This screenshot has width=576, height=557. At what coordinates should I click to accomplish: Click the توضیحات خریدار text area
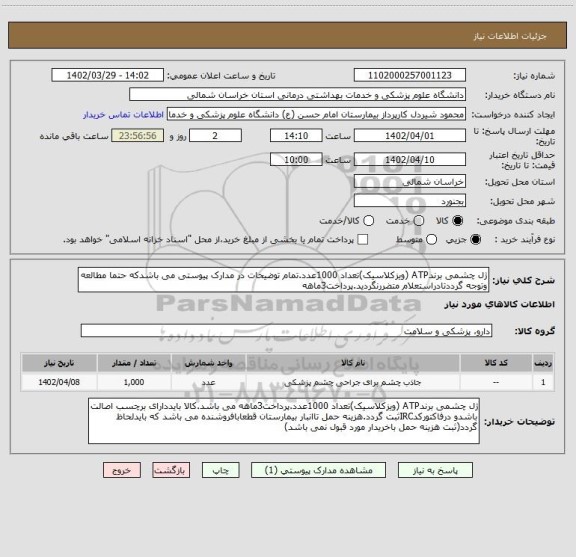(x=284, y=421)
